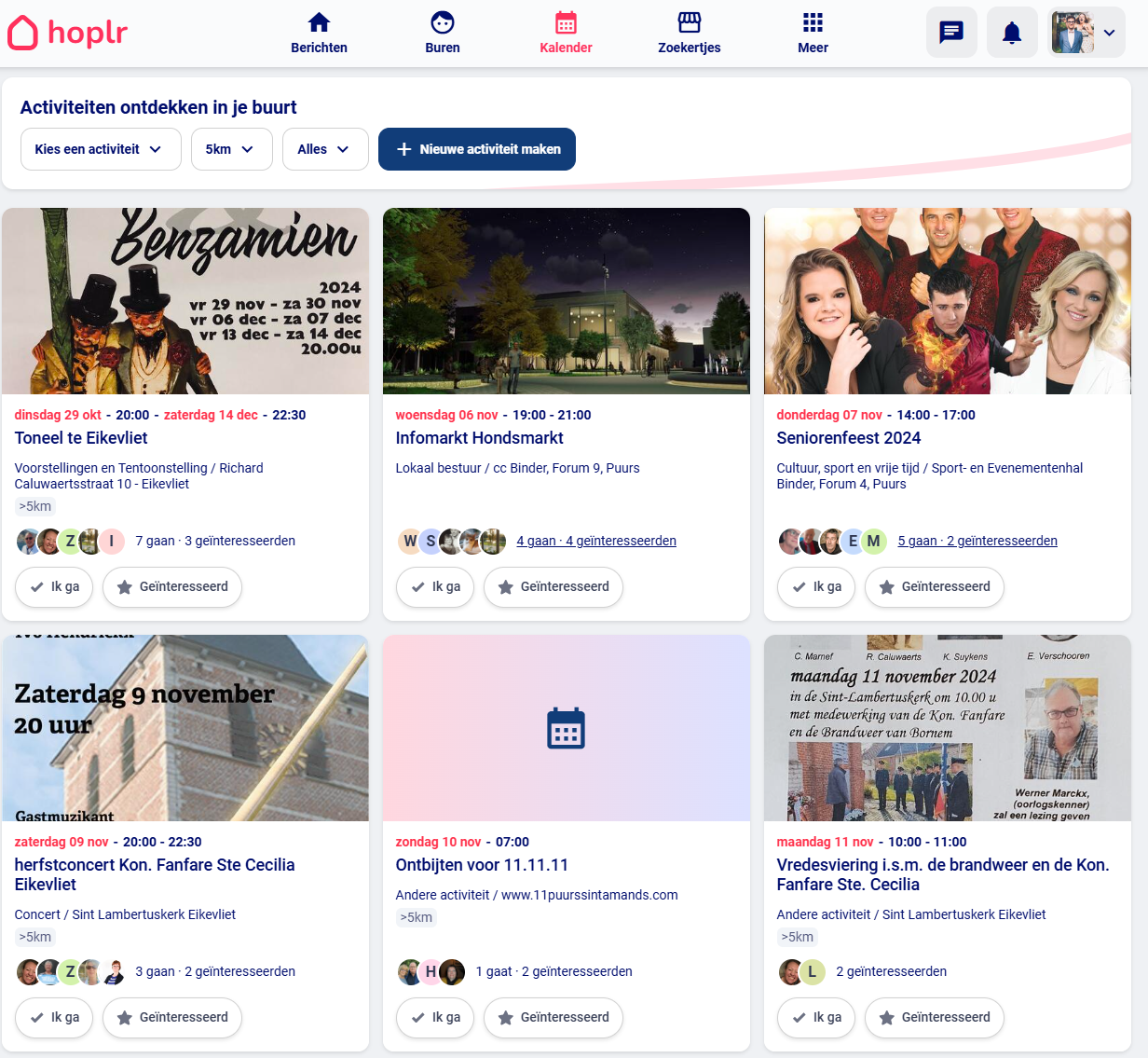Screen dimensions: 1148x1058
Task: Open the chat messages icon
Action: coord(951,33)
